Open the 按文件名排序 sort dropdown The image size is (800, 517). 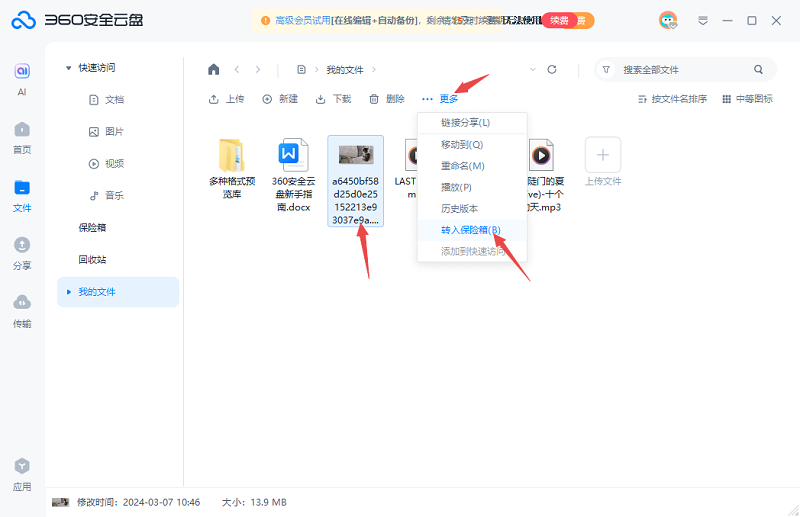pyautogui.click(x=672, y=99)
